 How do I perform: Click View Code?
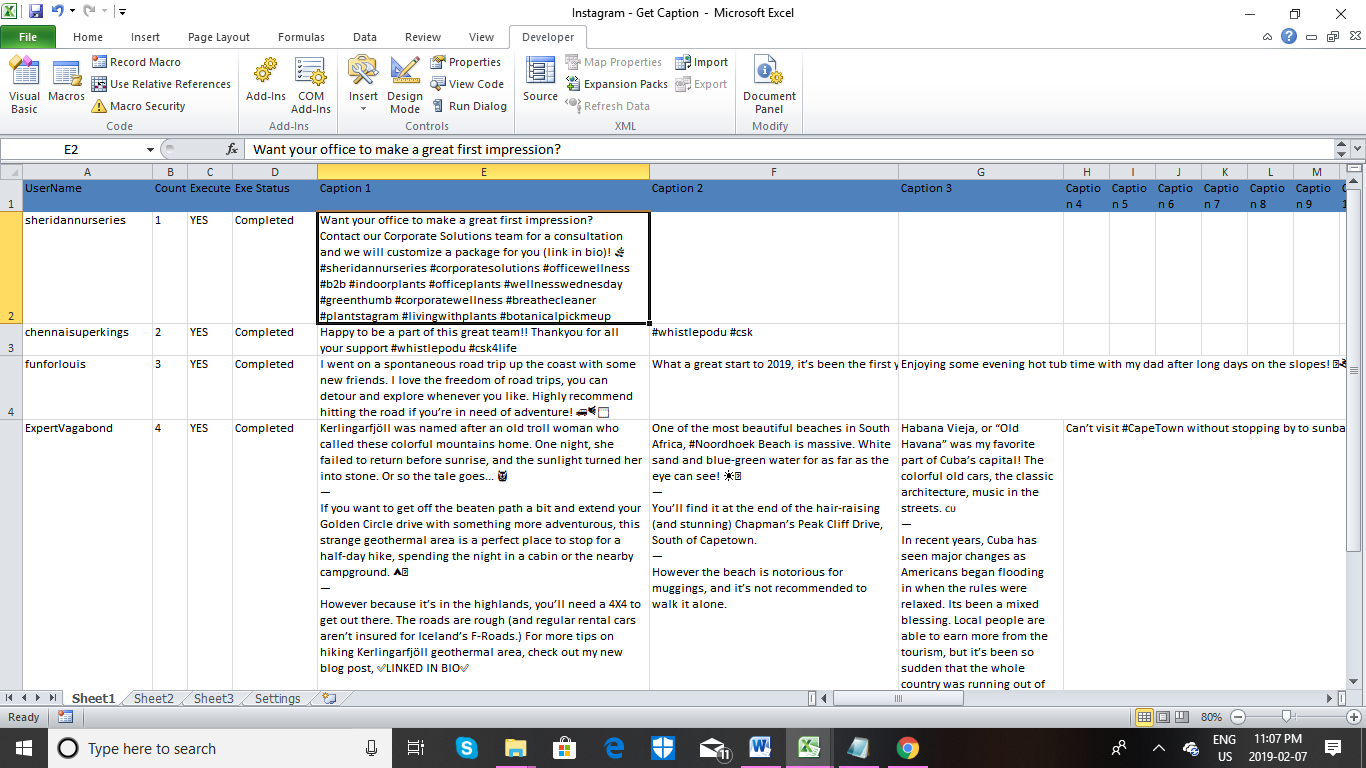pos(467,84)
